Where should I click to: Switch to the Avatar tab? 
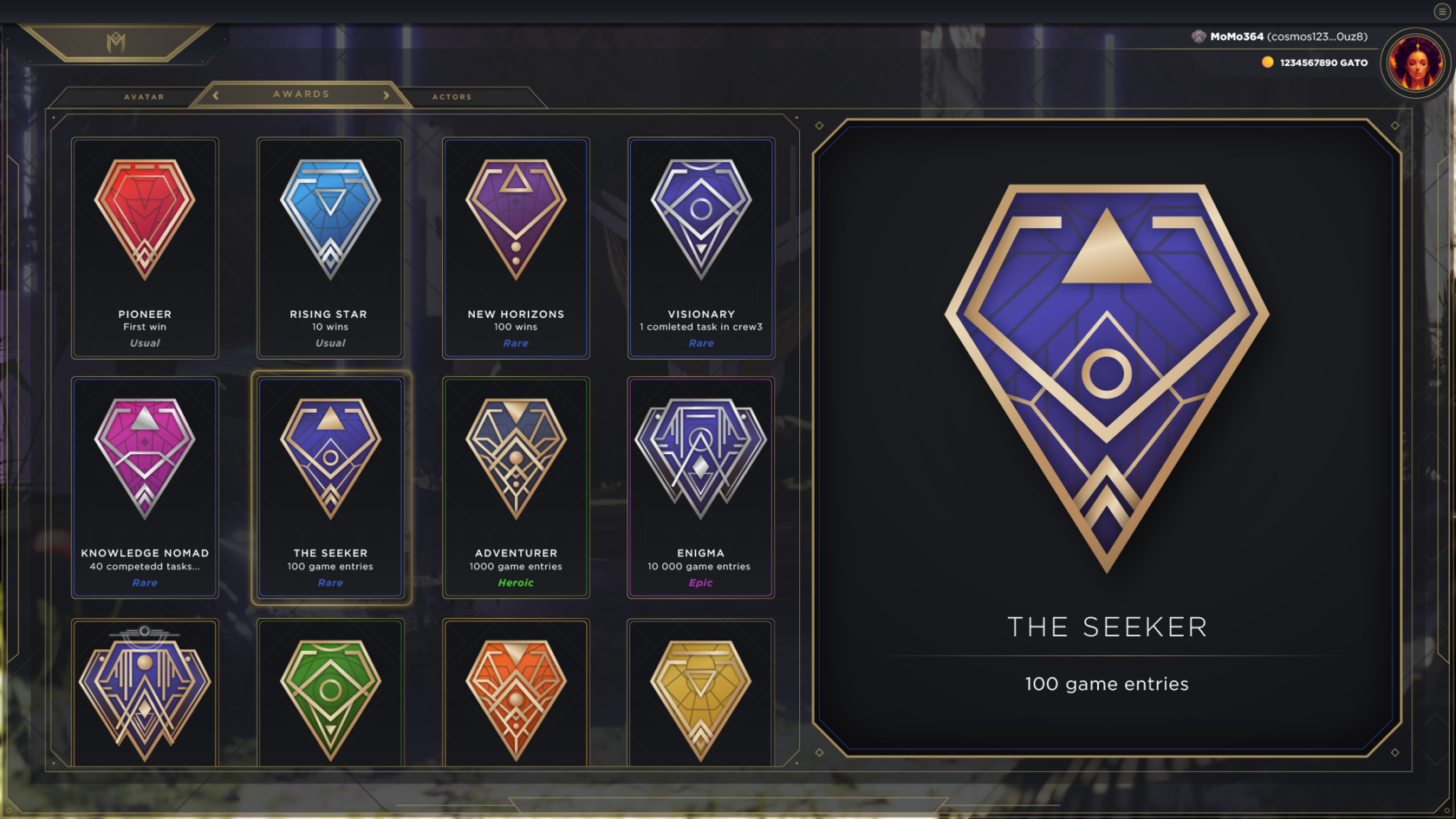pos(144,97)
